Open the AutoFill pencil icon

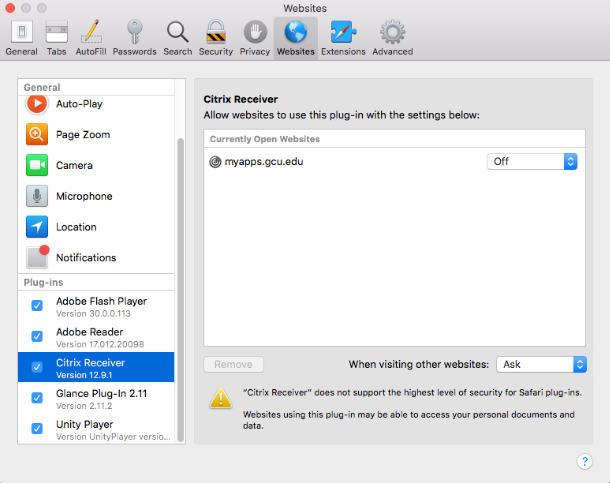coord(91,32)
